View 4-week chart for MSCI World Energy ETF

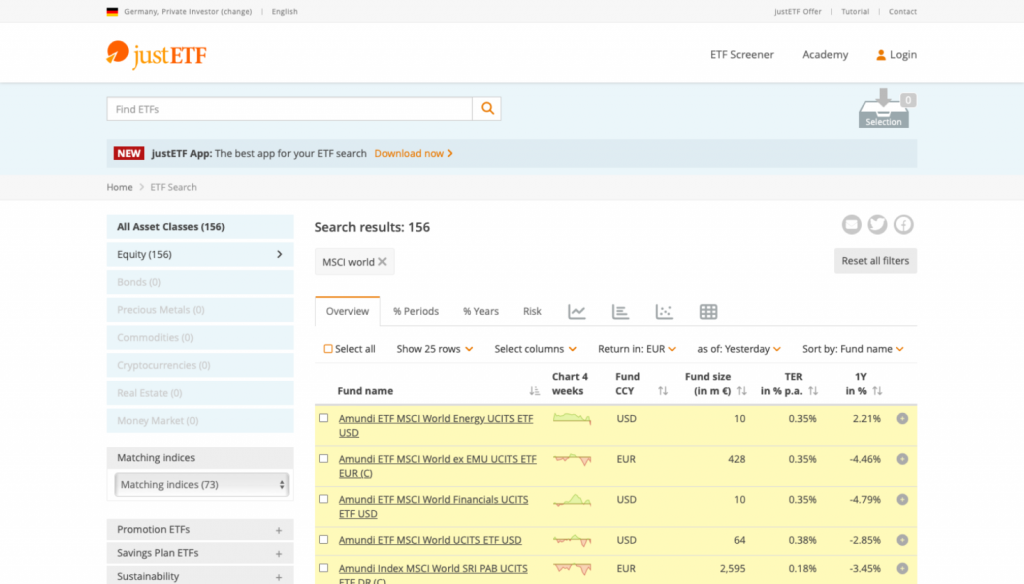click(572, 419)
